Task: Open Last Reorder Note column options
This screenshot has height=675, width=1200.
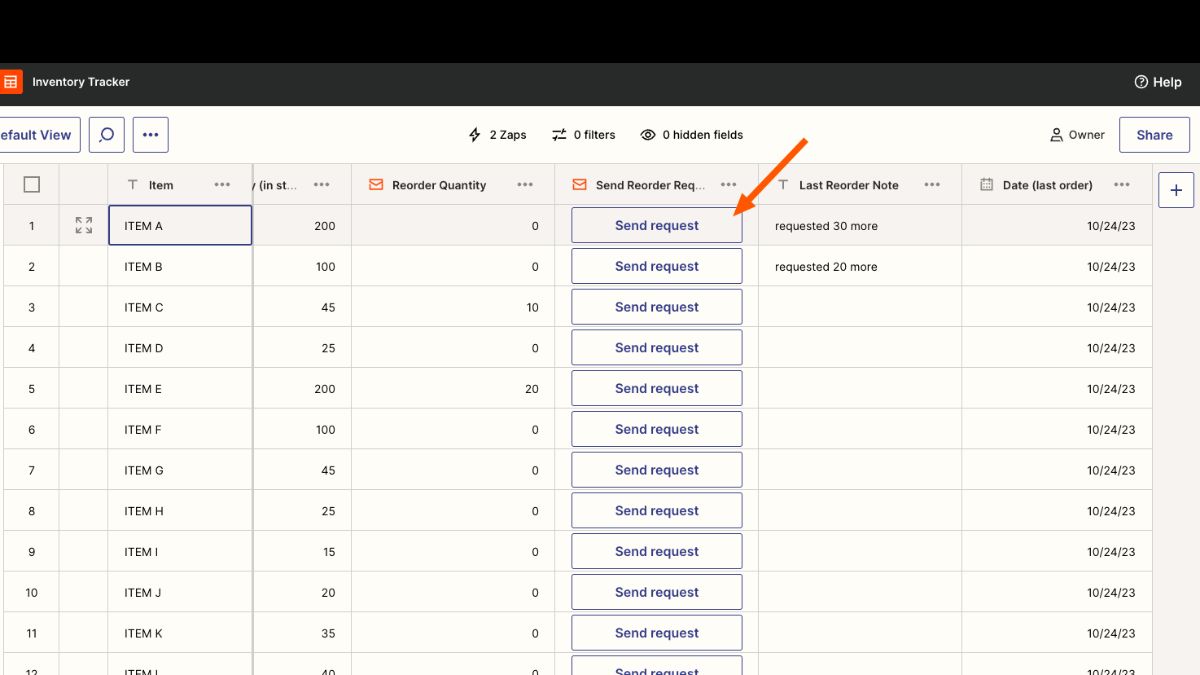Action: [932, 185]
